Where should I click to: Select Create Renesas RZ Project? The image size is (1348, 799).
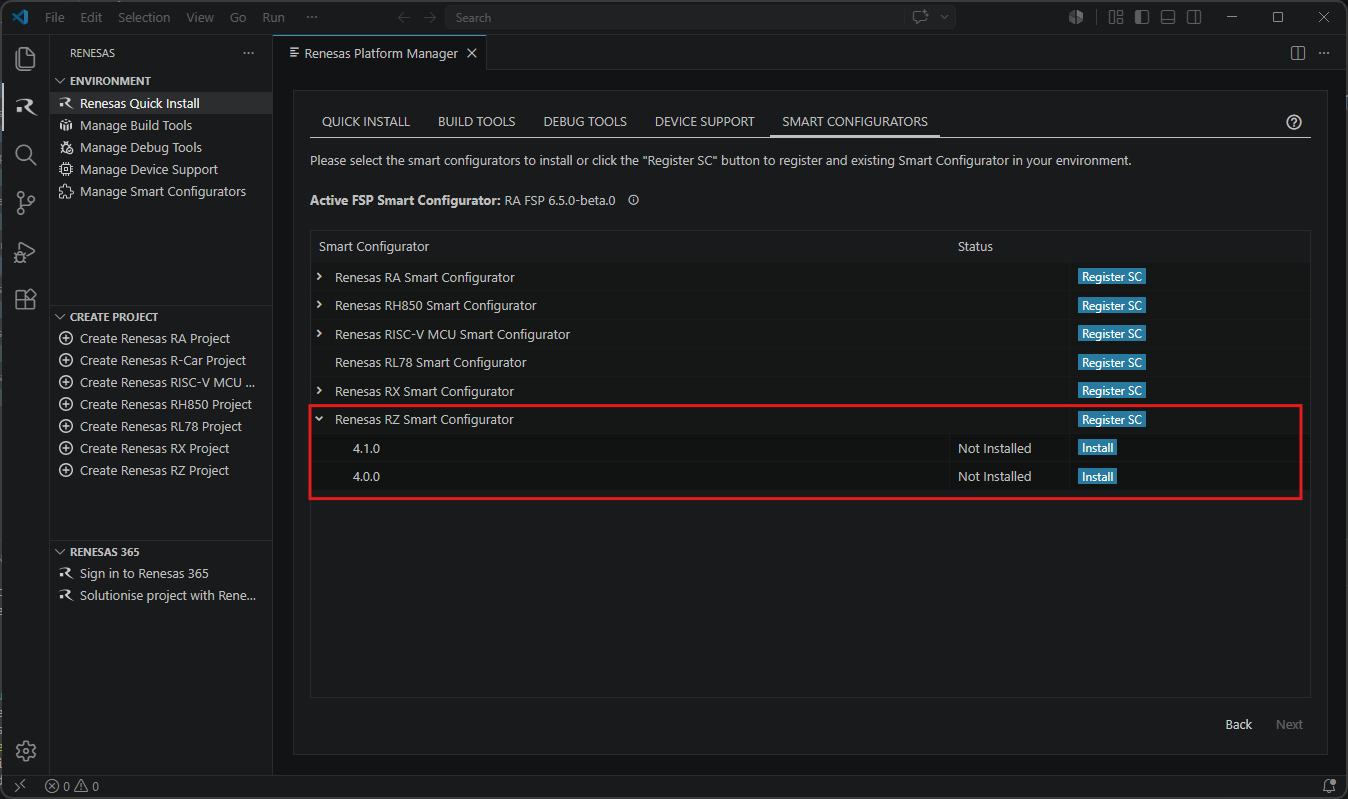[x=161, y=470]
